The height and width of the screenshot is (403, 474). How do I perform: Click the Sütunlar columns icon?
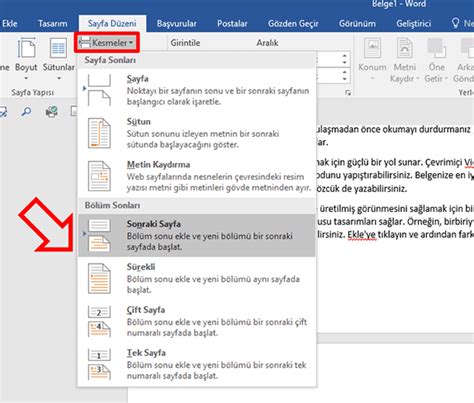[58, 48]
